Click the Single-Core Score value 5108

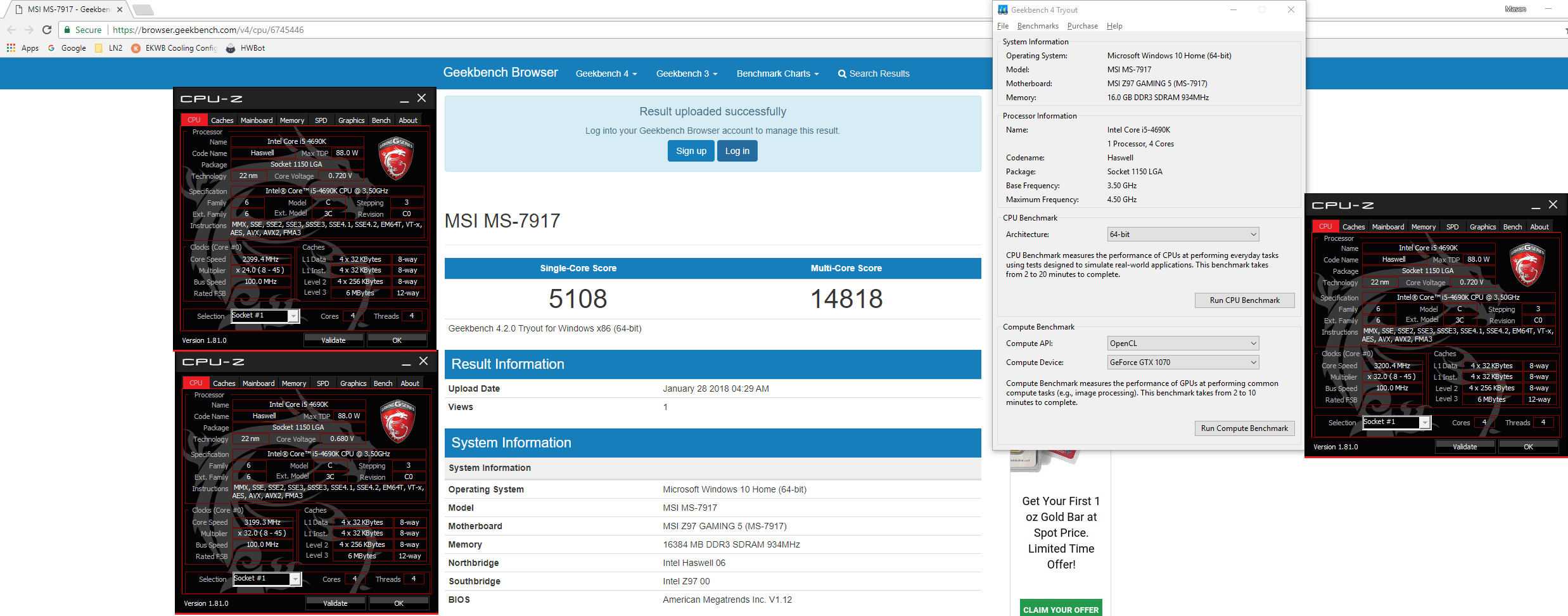[x=578, y=298]
